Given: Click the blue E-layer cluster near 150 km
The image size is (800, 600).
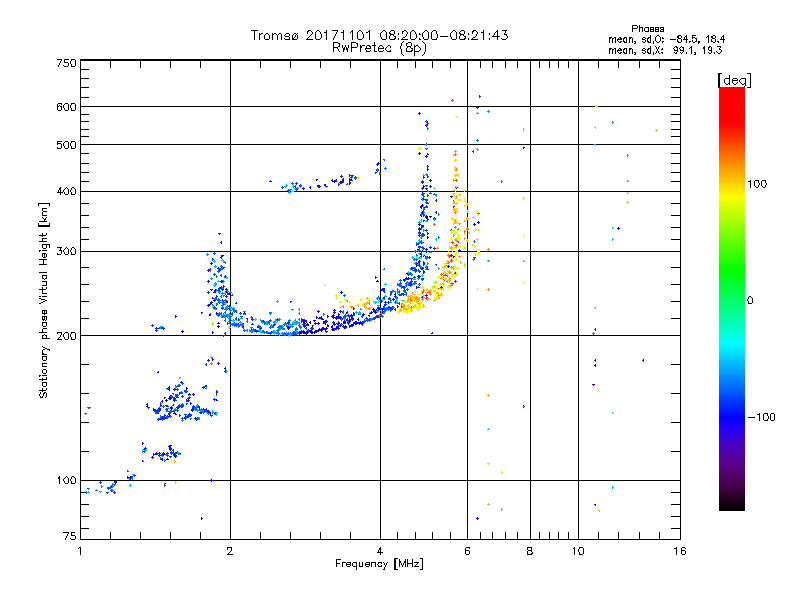Looking at the screenshot, I should (x=181, y=401).
